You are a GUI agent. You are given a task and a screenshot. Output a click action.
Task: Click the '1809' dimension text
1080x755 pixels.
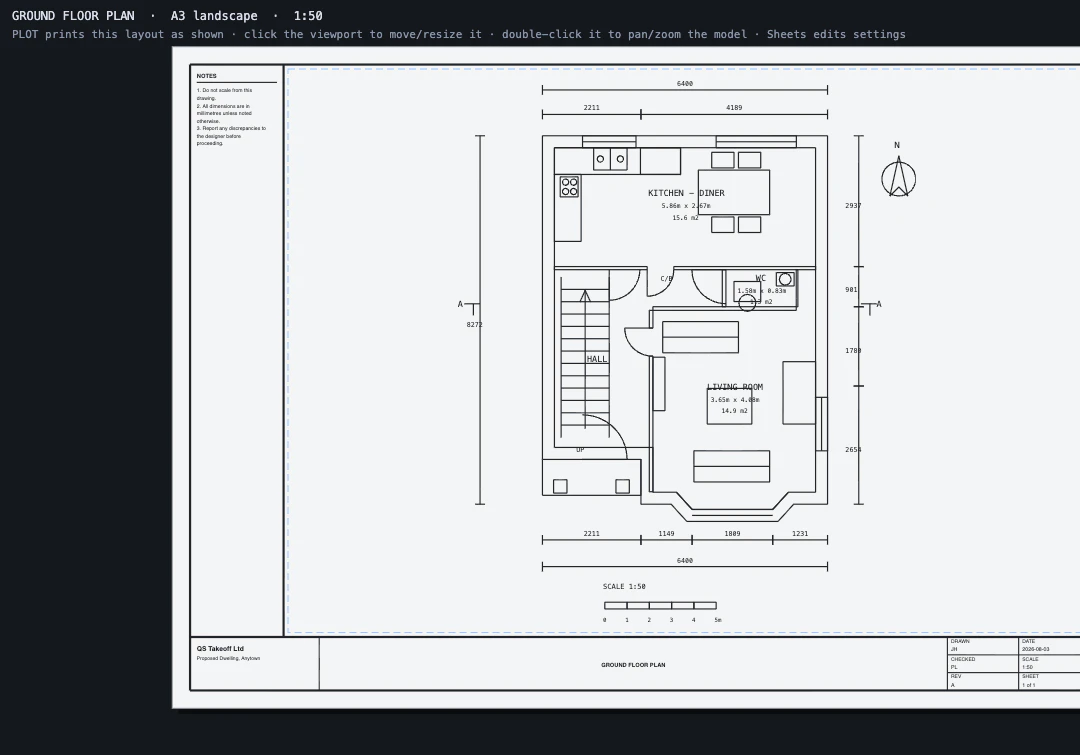pyautogui.click(x=732, y=533)
